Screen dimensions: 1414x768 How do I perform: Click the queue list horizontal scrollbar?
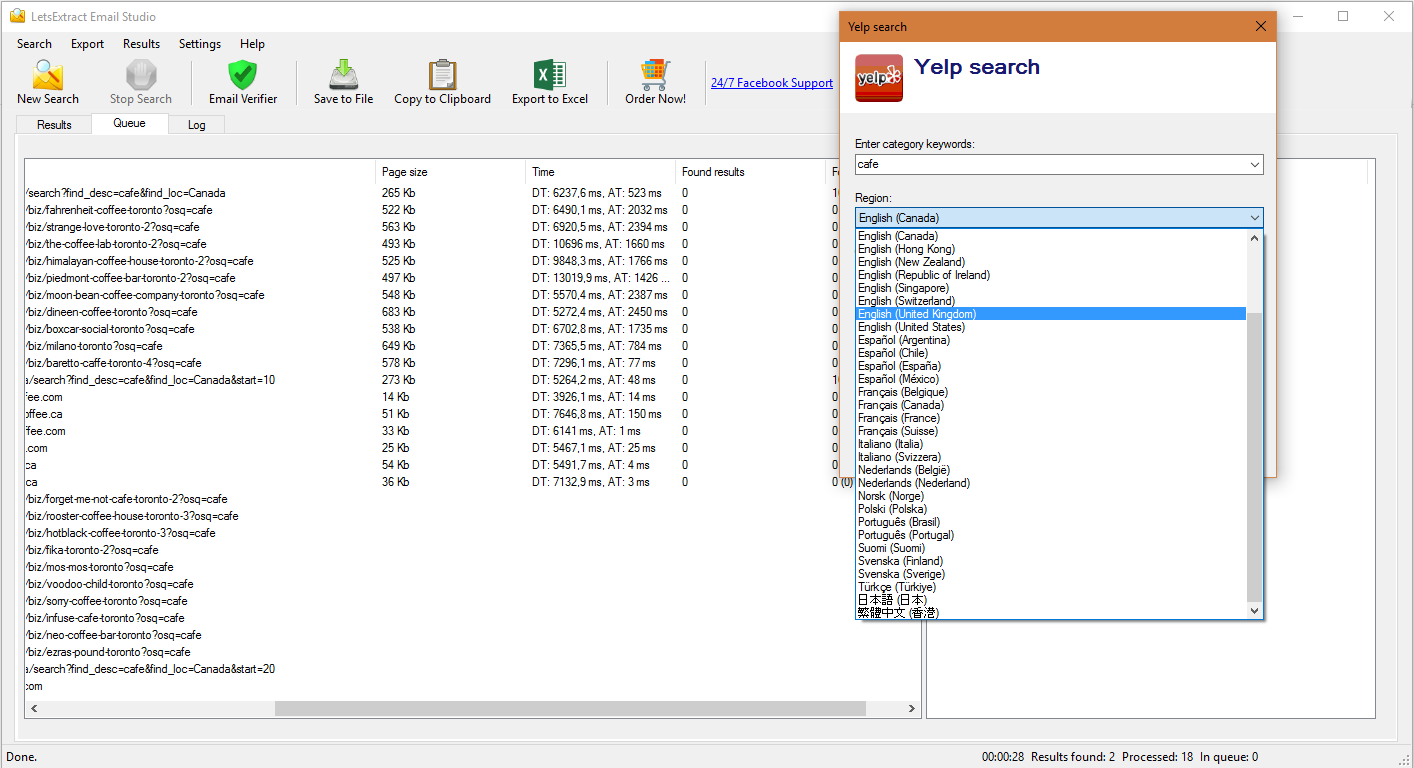tap(570, 708)
